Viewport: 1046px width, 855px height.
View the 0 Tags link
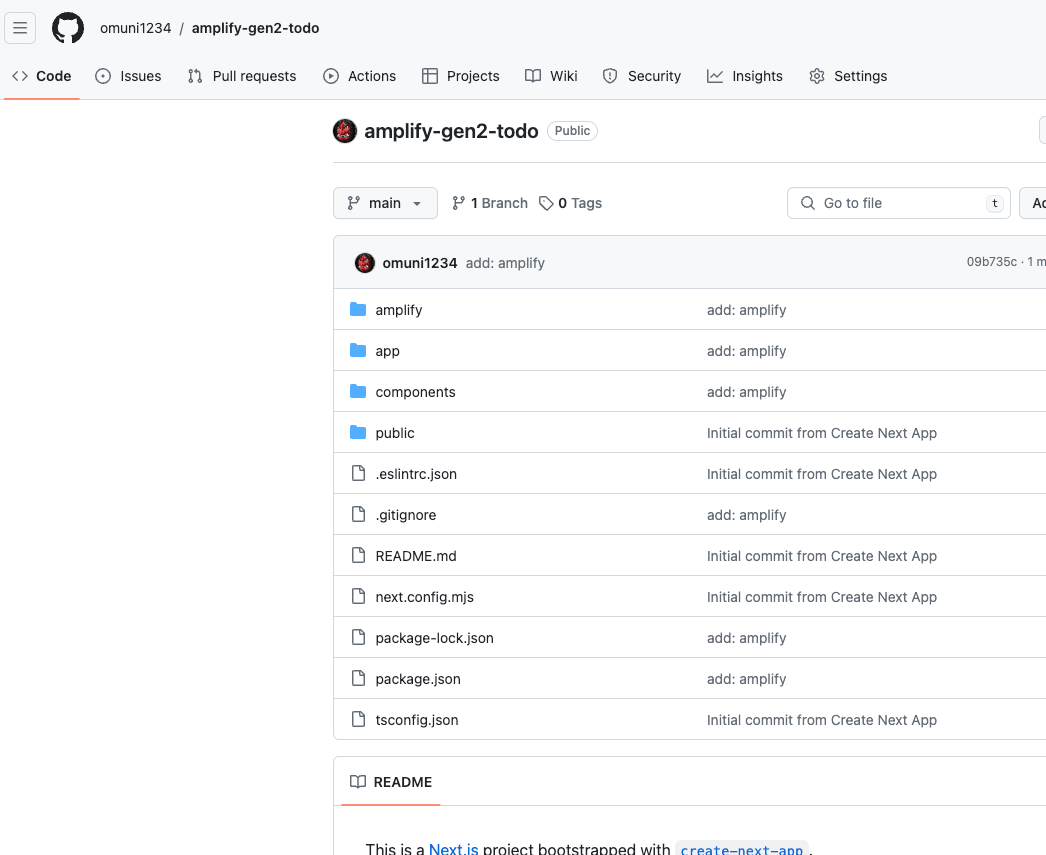click(570, 203)
